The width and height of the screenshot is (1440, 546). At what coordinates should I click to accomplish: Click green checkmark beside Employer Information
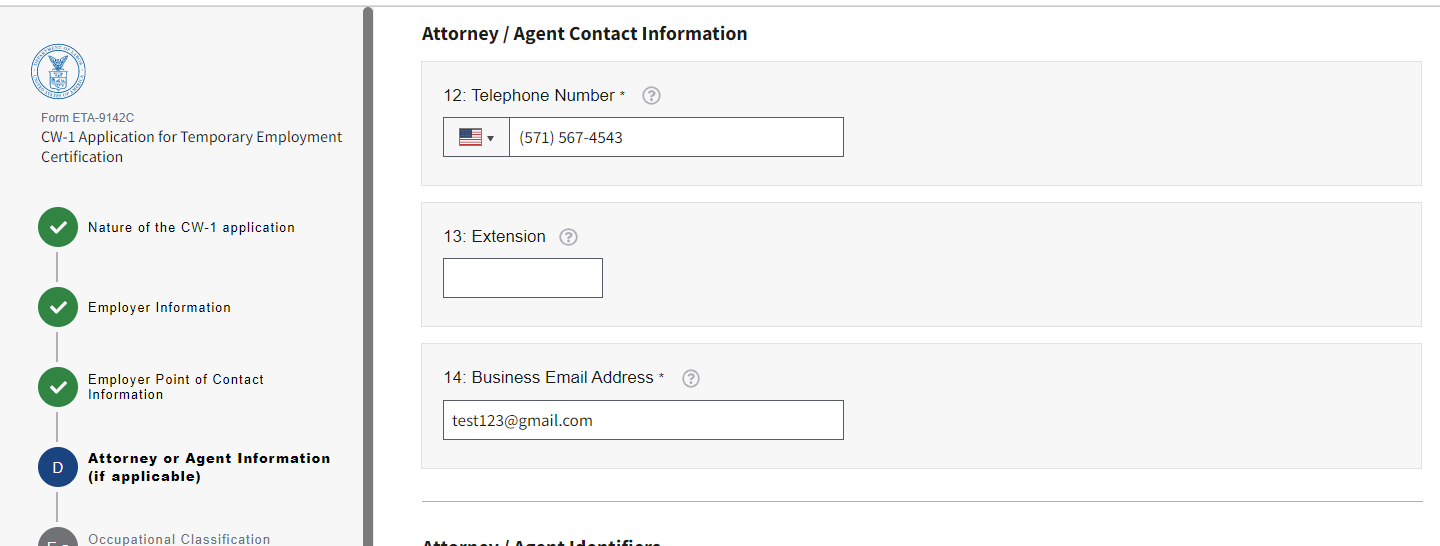point(58,307)
